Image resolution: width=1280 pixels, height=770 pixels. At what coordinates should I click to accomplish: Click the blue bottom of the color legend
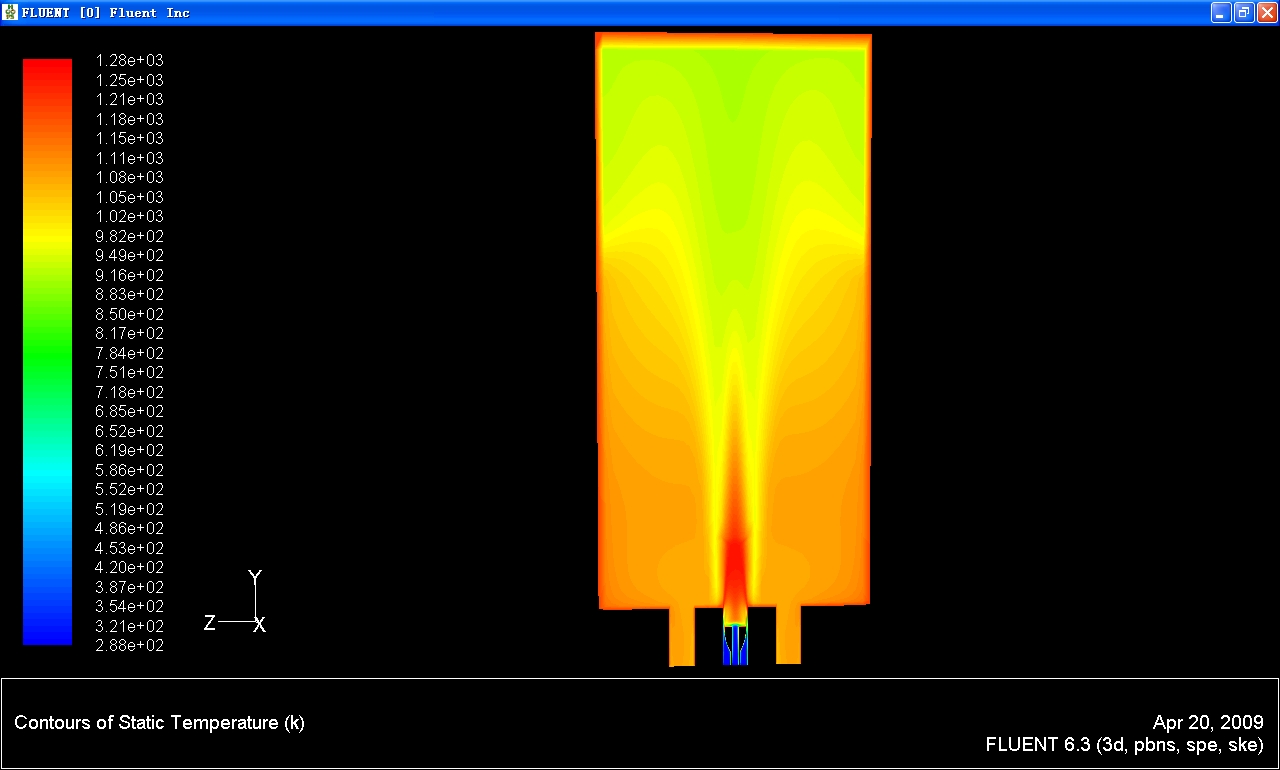[47, 635]
